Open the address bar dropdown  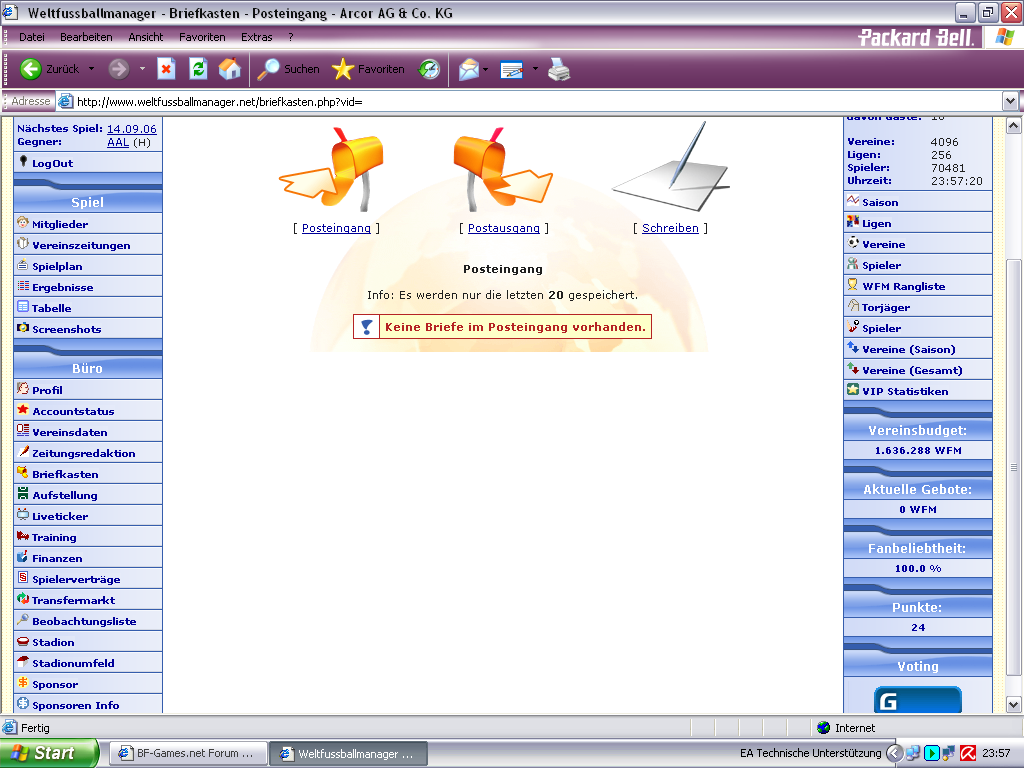click(x=1010, y=101)
